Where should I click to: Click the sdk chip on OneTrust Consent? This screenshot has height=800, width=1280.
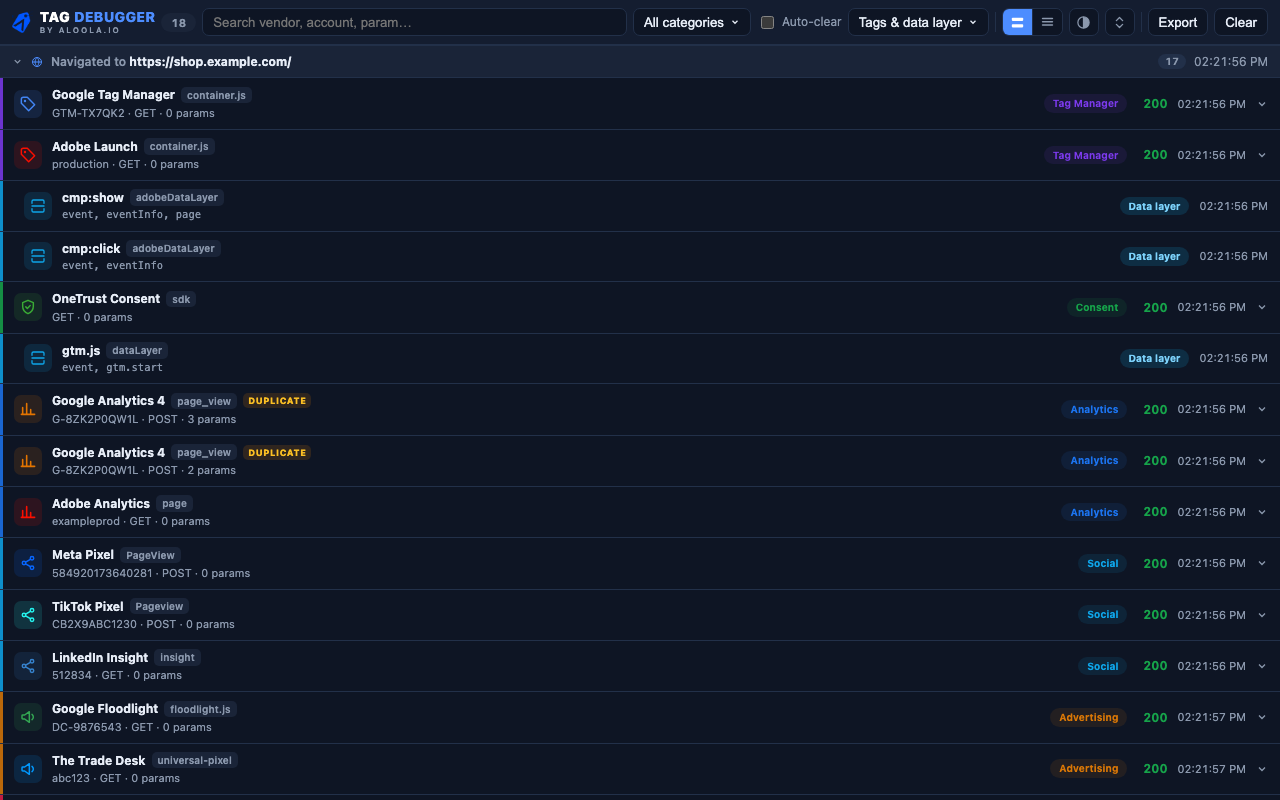[181, 299]
